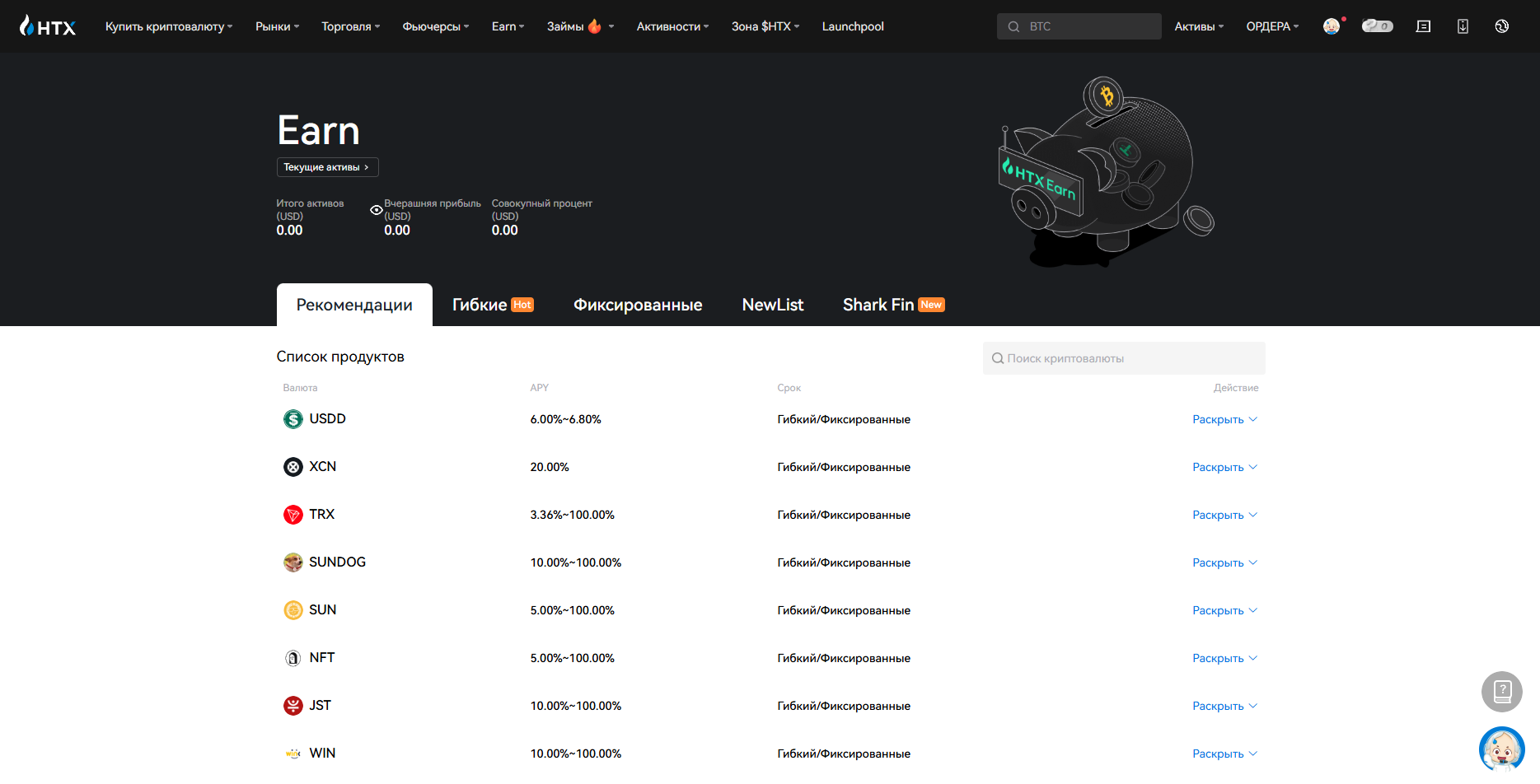Open the support chat mascot icon

(1502, 749)
